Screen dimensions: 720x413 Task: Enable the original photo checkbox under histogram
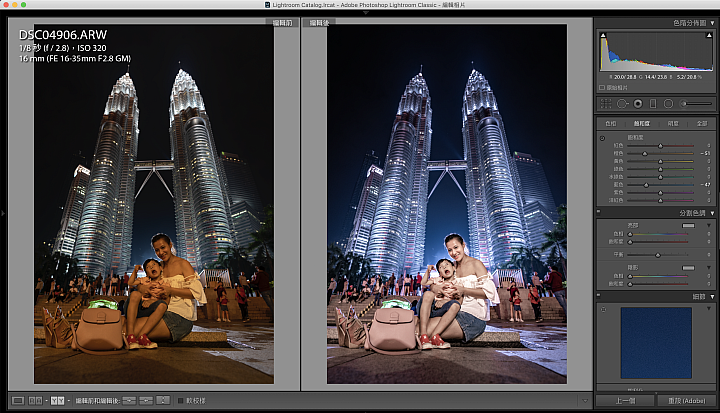[602, 87]
